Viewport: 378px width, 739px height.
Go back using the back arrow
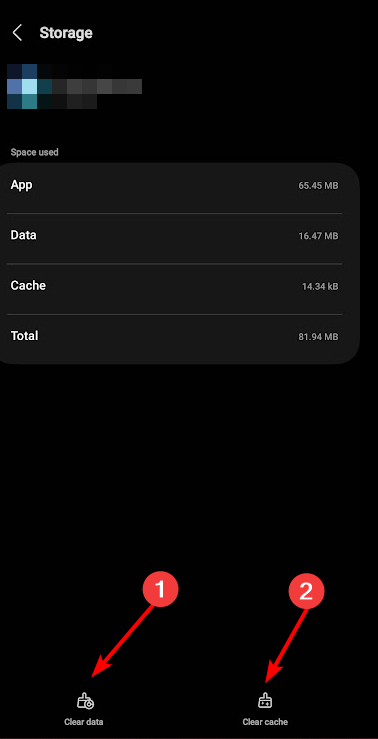(x=17, y=33)
